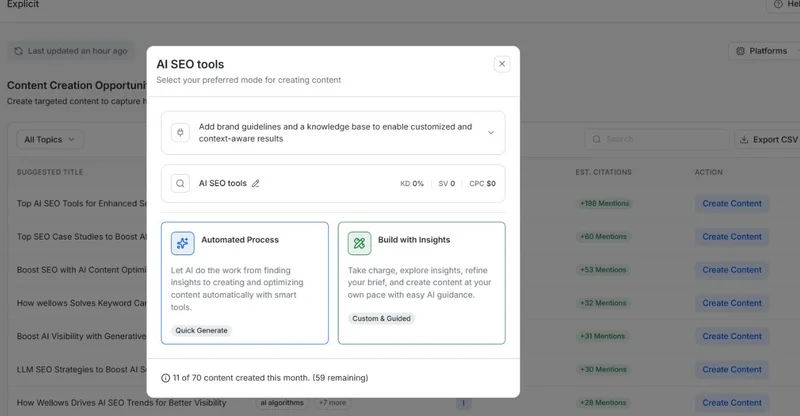Viewport: 800px width, 416px height.
Task: Expand the brand guidelines chevron
Action: 491,133
